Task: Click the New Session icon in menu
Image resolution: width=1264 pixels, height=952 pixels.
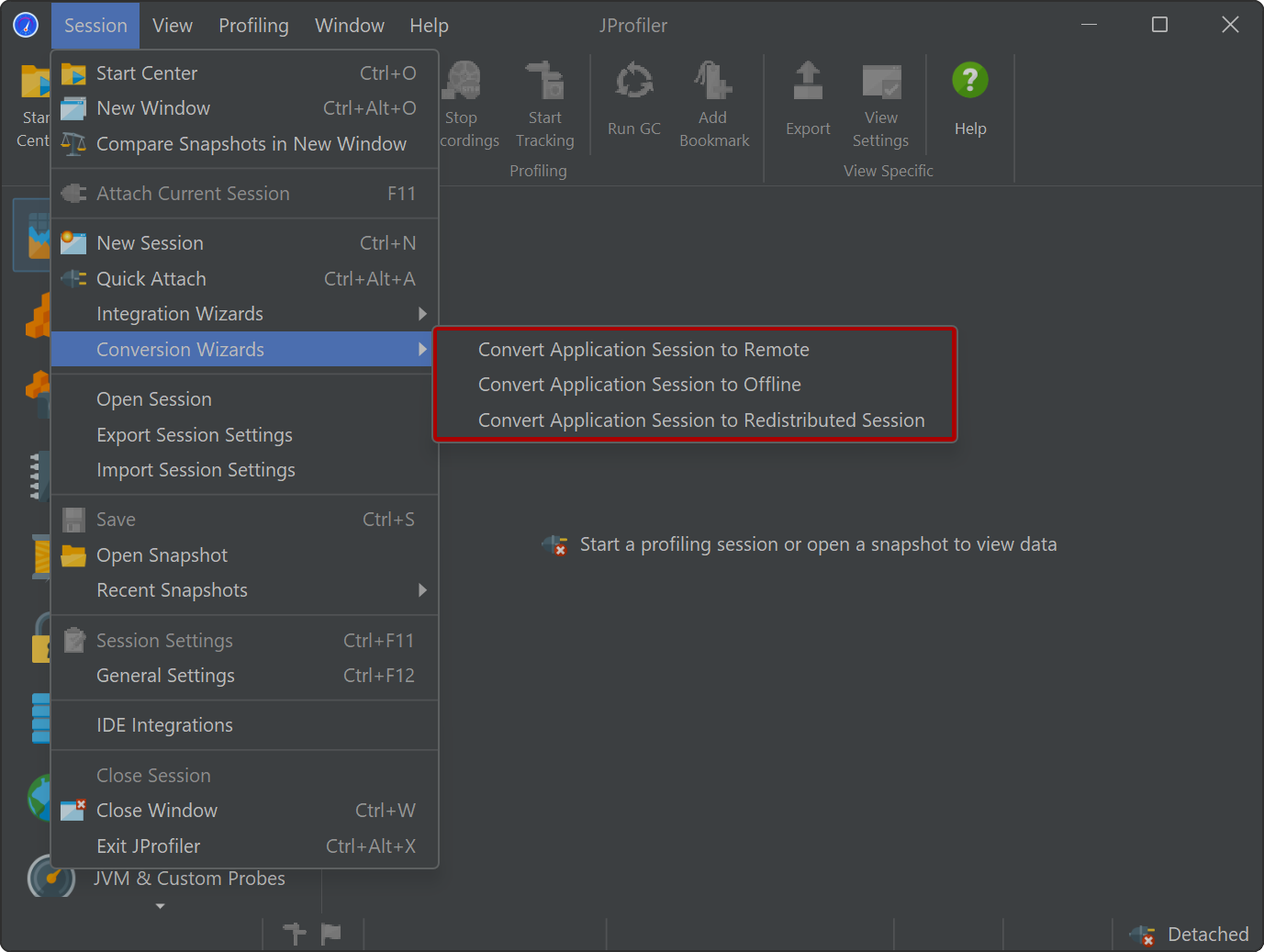Action: click(73, 243)
